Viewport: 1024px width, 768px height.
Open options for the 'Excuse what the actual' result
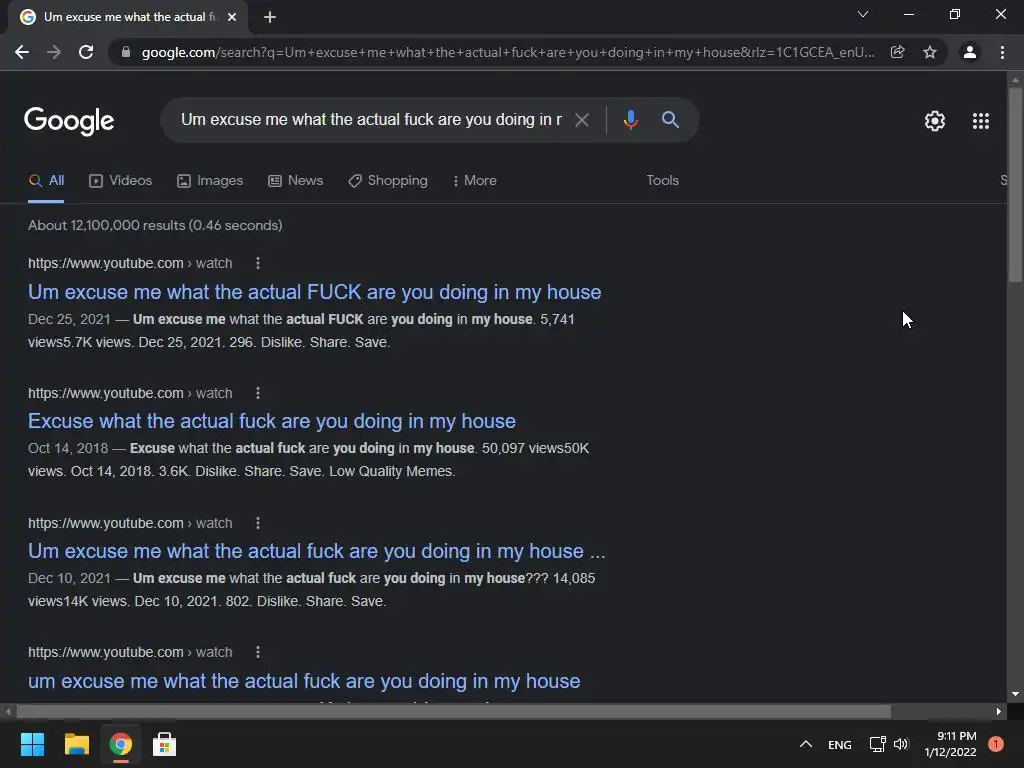point(258,393)
